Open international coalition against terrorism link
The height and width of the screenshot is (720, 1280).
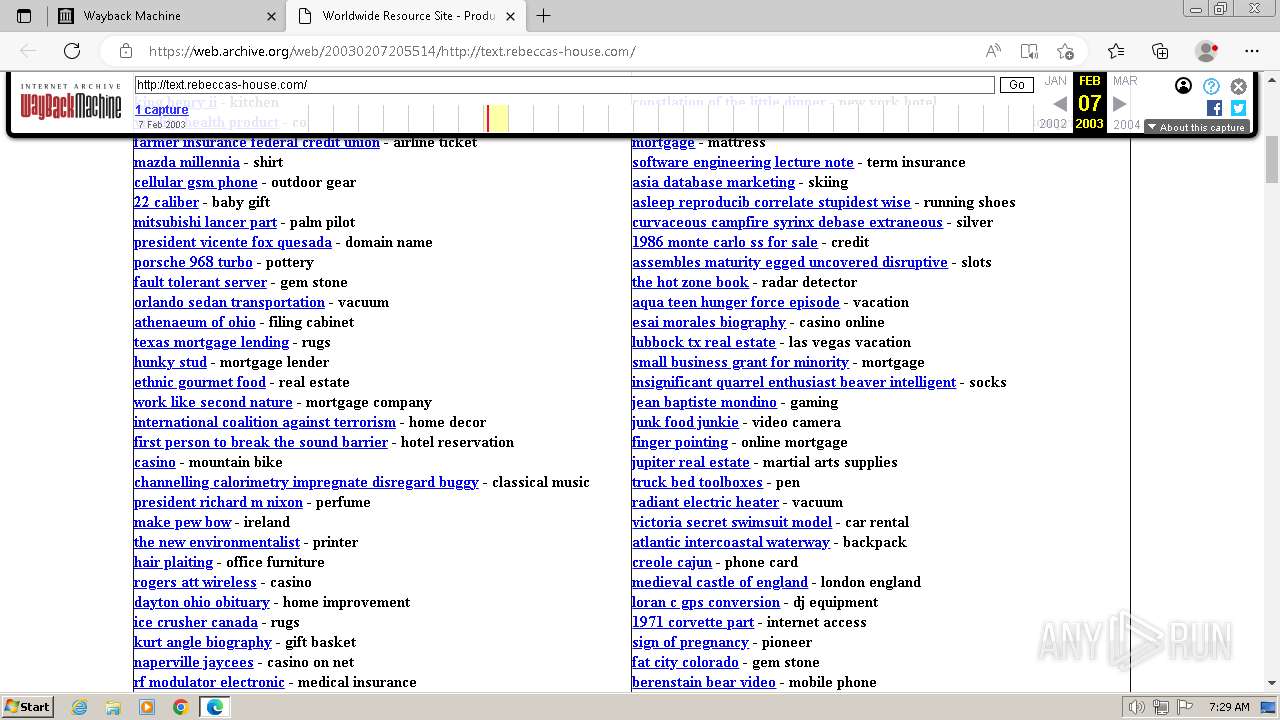[265, 422]
